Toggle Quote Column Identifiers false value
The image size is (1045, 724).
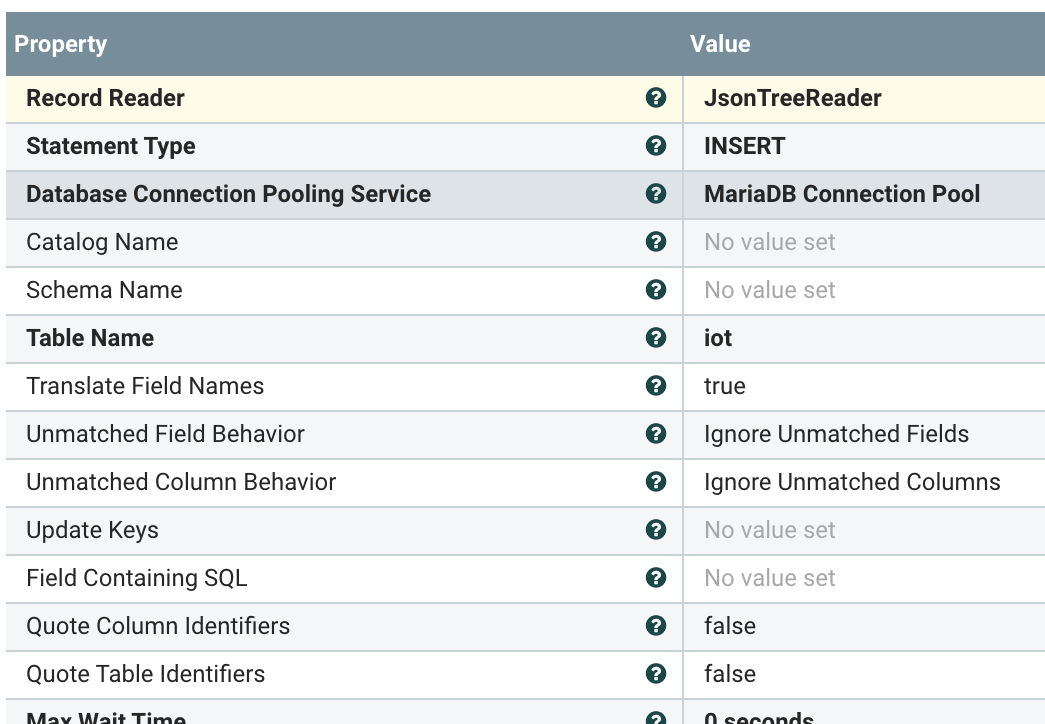pyautogui.click(x=730, y=626)
